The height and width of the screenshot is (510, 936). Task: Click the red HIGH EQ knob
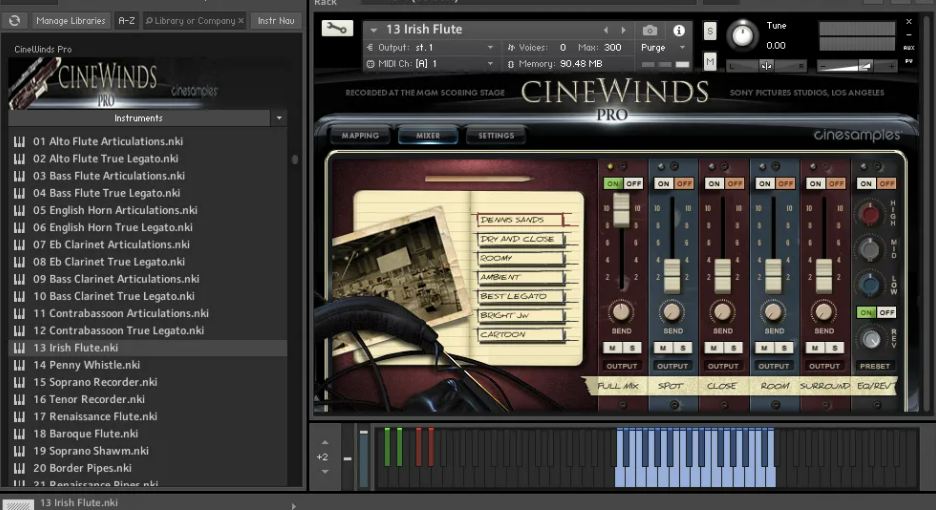(x=869, y=214)
